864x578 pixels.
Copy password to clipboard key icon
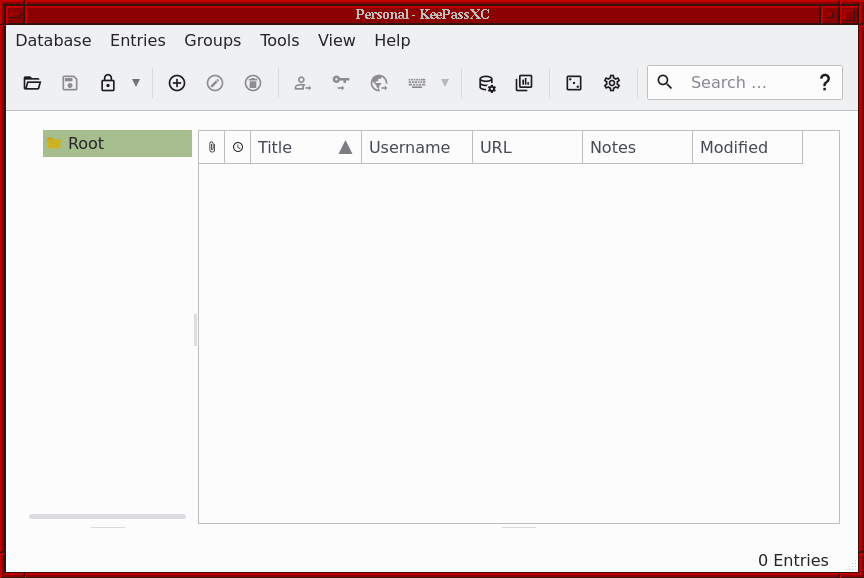(x=341, y=83)
